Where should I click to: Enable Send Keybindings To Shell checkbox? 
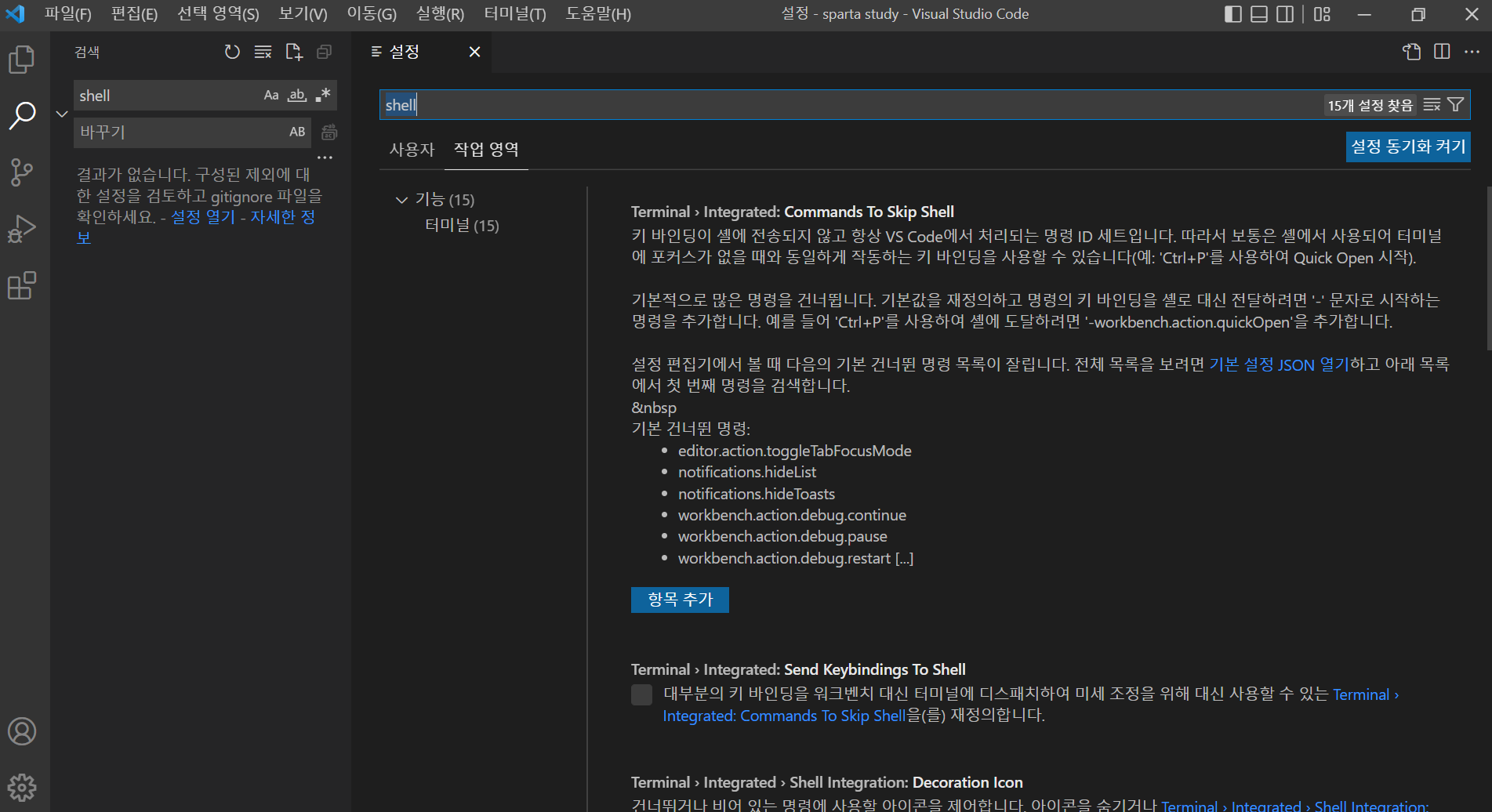click(641, 694)
